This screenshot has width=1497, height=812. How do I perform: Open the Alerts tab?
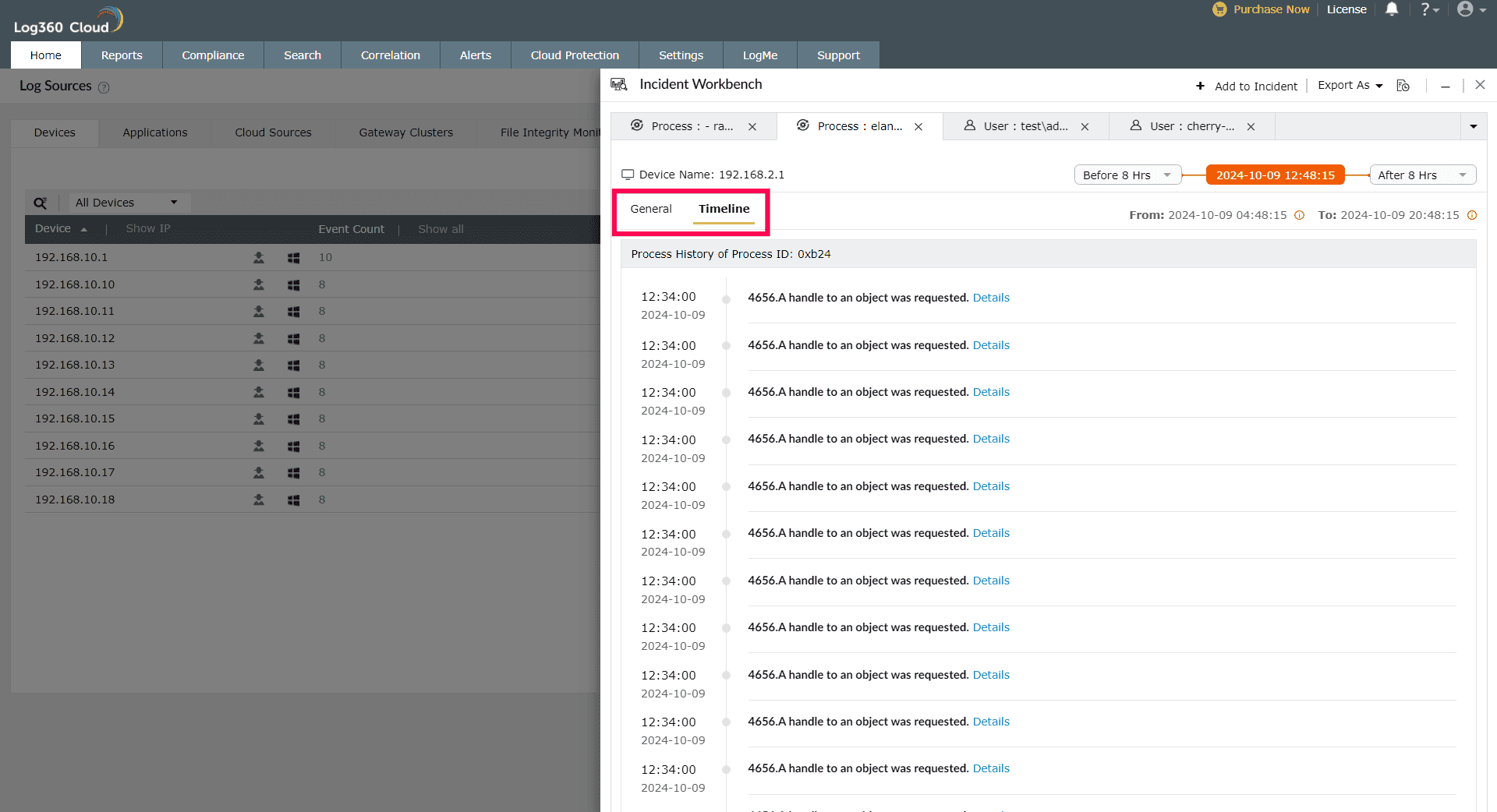coord(476,55)
